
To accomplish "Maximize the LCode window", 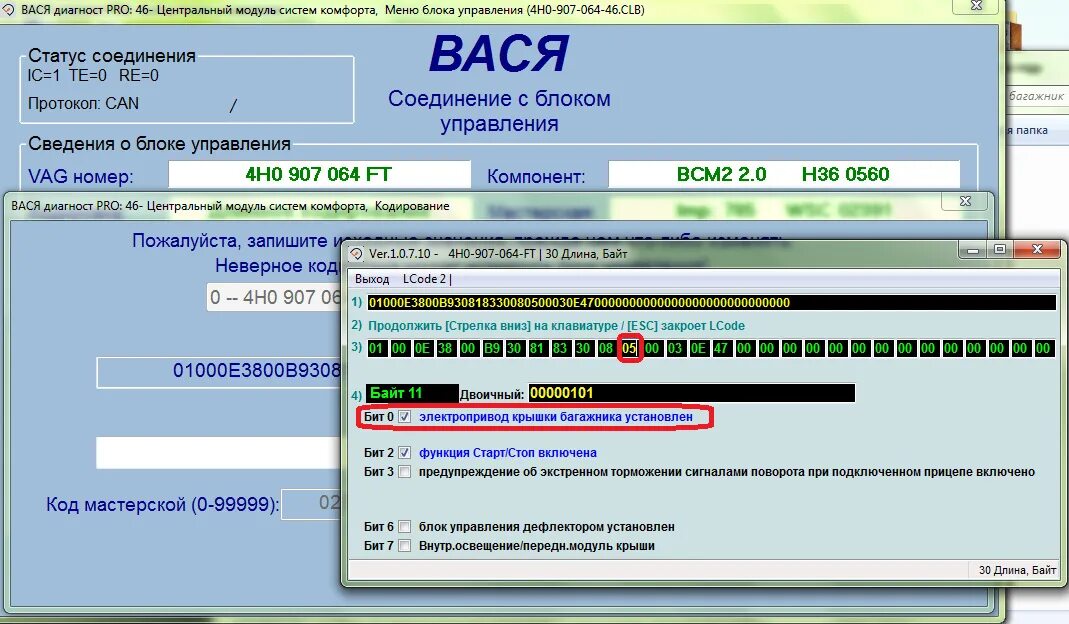I will pyautogui.click(x=999, y=250).
